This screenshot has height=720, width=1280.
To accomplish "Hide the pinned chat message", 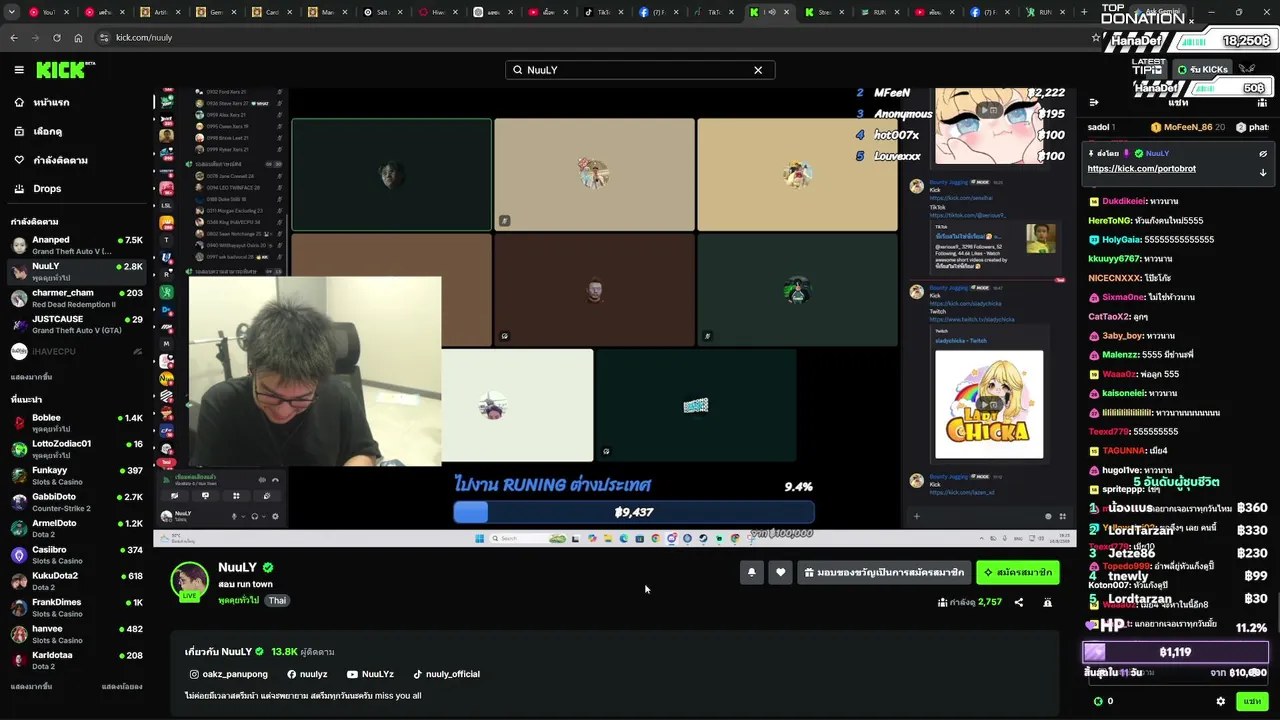I will click(x=1263, y=154).
